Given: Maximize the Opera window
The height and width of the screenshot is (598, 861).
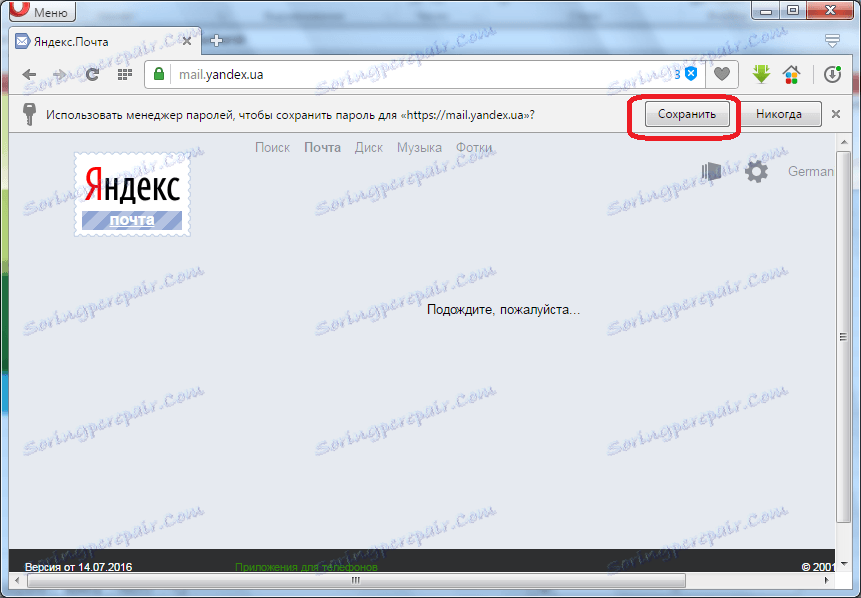Looking at the screenshot, I should pyautogui.click(x=793, y=10).
